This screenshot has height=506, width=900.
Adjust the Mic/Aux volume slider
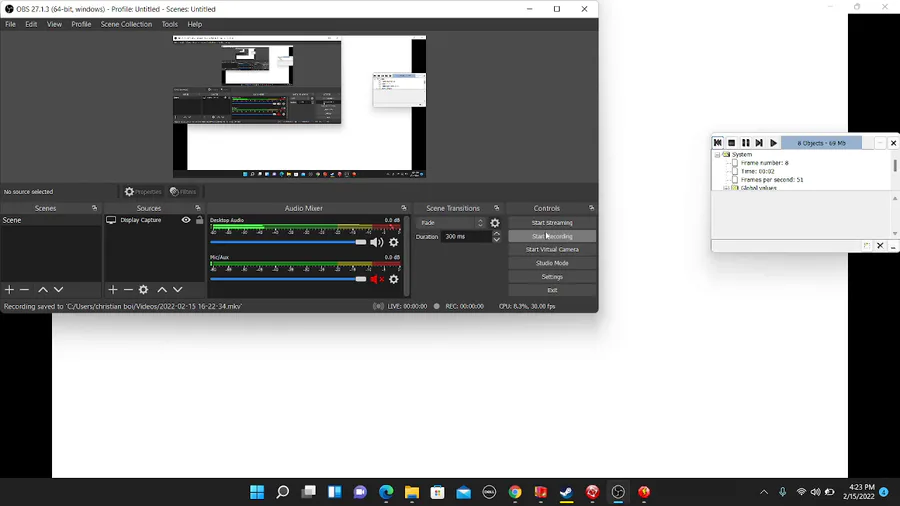[288, 279]
